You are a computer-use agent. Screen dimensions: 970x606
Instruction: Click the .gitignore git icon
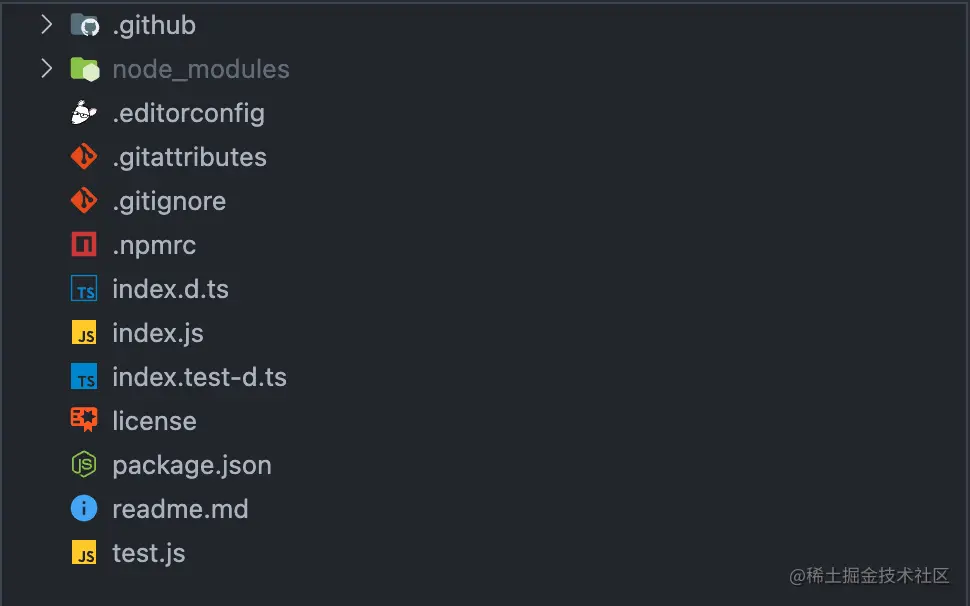coord(84,201)
